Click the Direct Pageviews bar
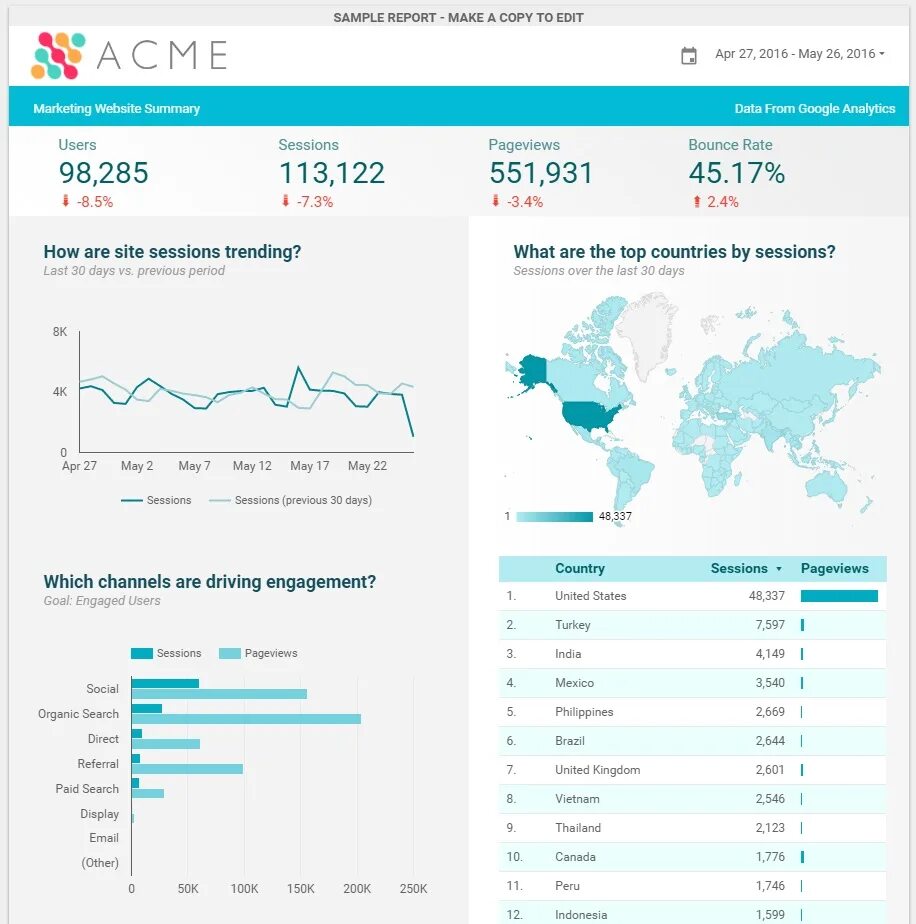916x924 pixels. click(x=166, y=744)
